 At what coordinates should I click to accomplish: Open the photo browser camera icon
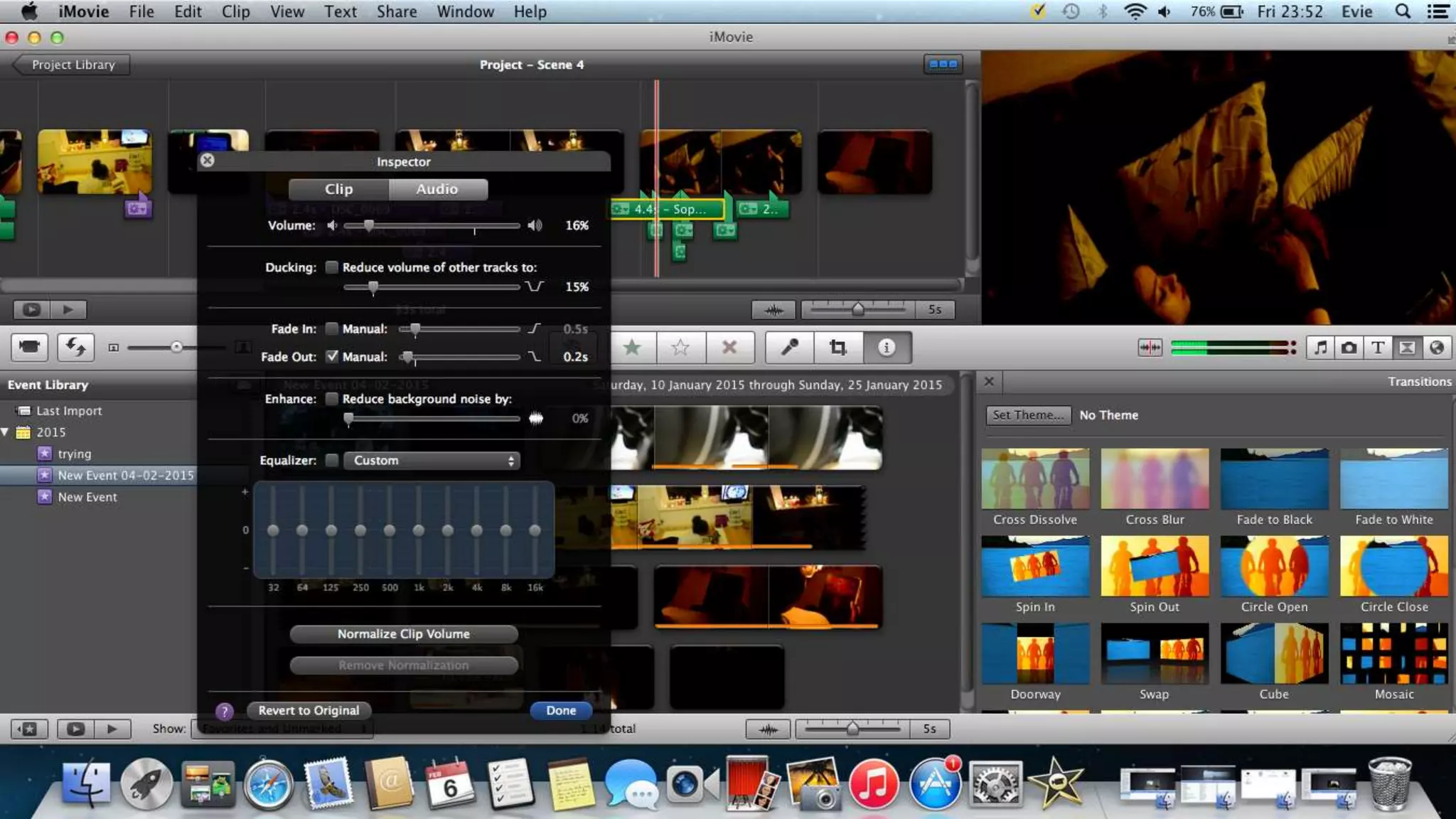click(1349, 348)
